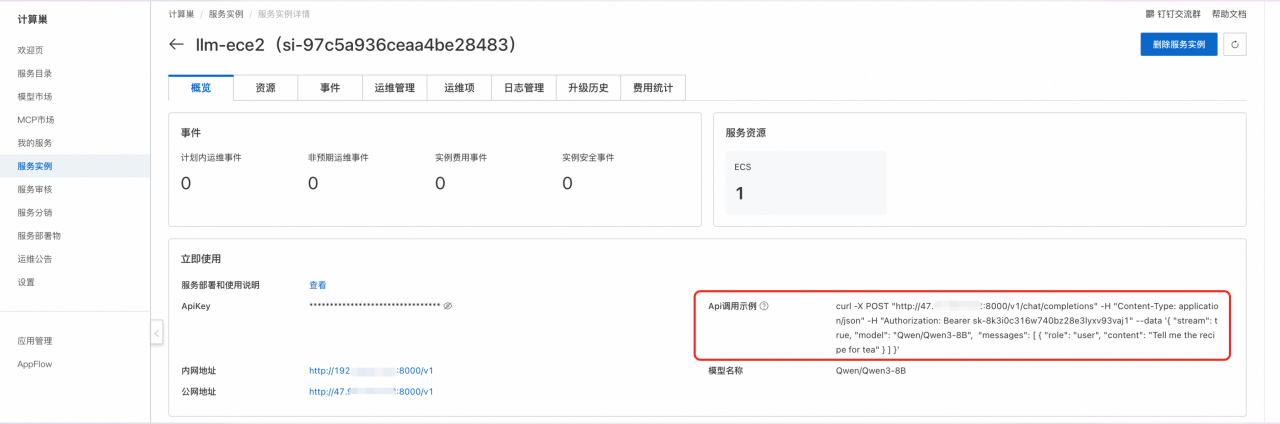Click 删除服务实例 button
The width and height of the screenshot is (1280, 424).
[x=1179, y=44]
